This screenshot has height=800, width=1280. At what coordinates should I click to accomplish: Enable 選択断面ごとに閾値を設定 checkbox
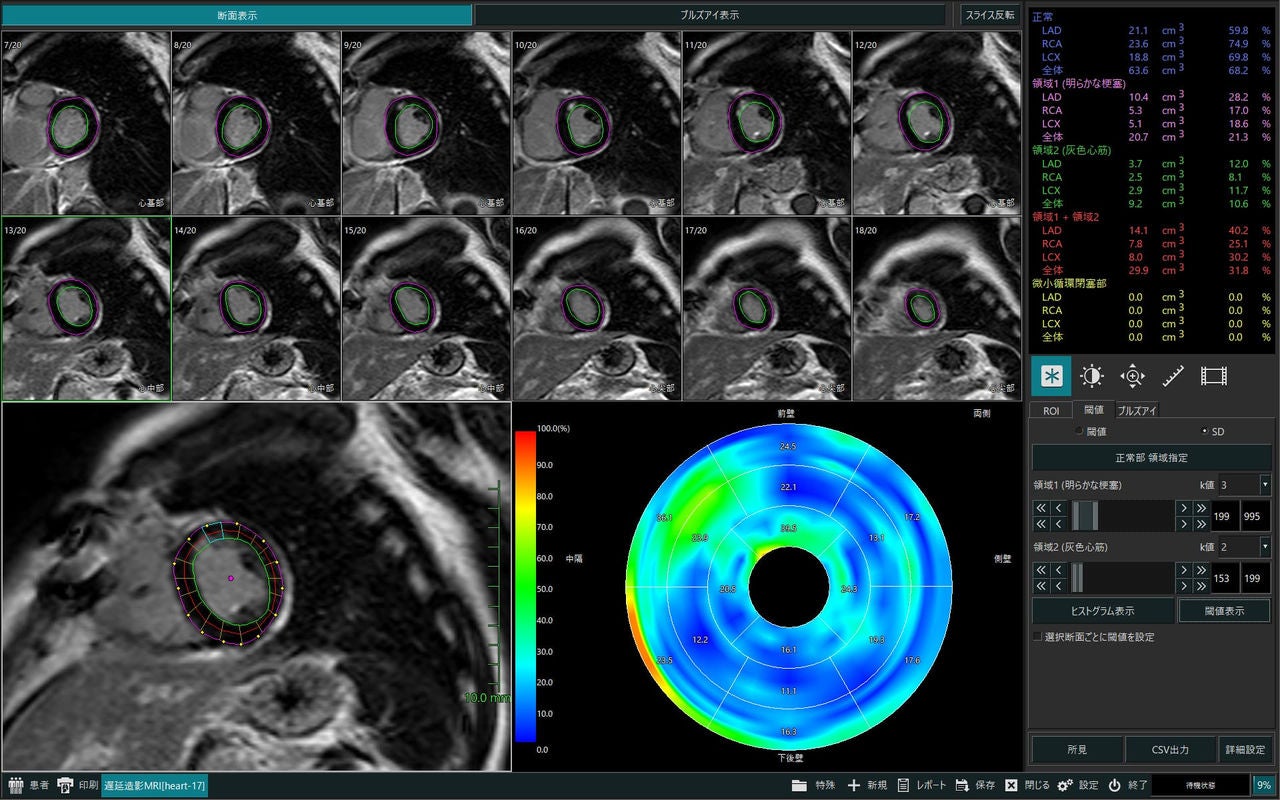tap(1037, 637)
